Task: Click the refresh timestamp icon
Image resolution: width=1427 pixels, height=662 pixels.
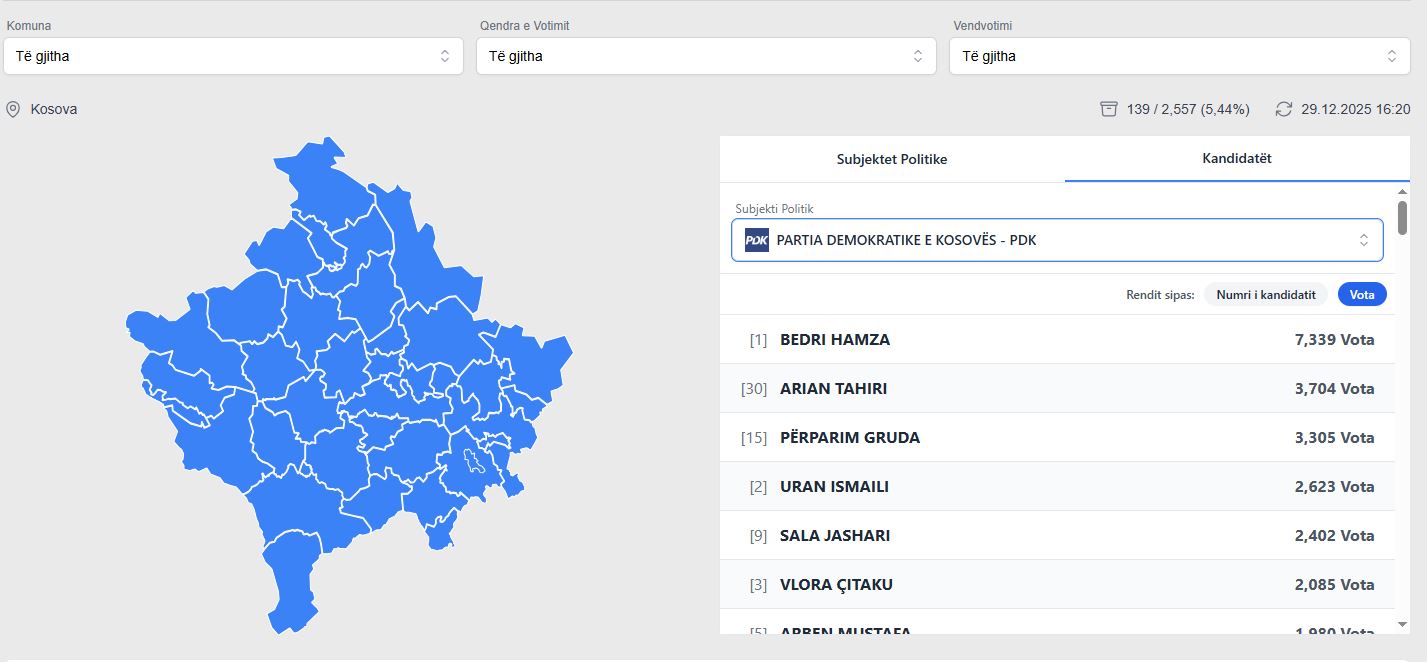Action: point(1284,109)
